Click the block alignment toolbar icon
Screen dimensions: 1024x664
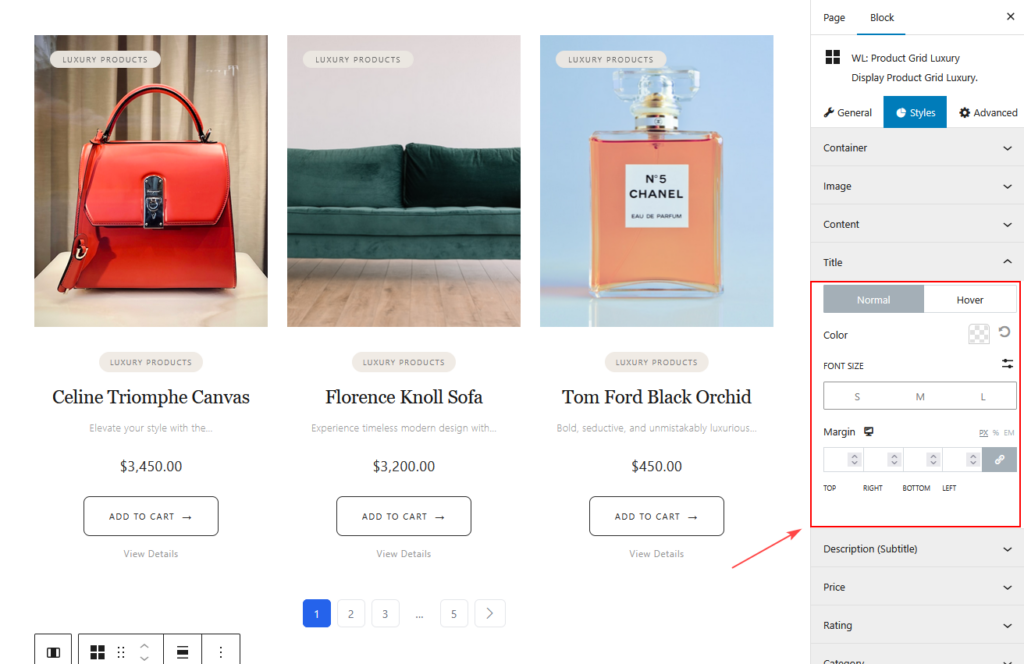pos(183,652)
